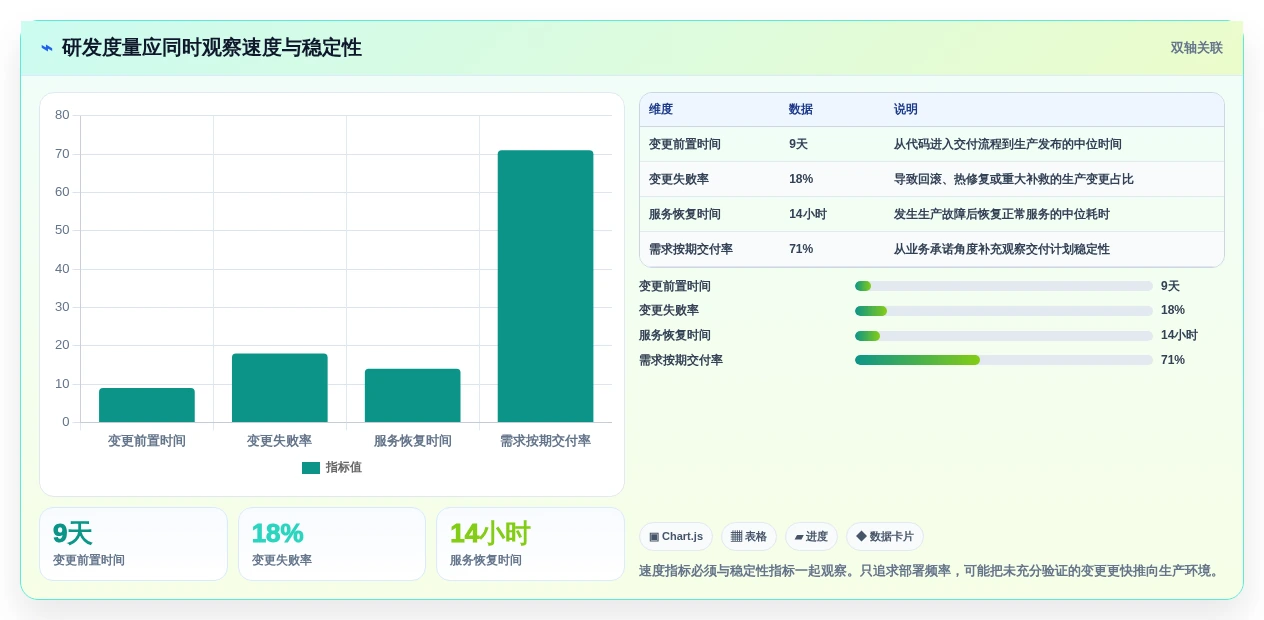
Task: Click the 变更前置时间 progress row label
Action: click(x=675, y=286)
